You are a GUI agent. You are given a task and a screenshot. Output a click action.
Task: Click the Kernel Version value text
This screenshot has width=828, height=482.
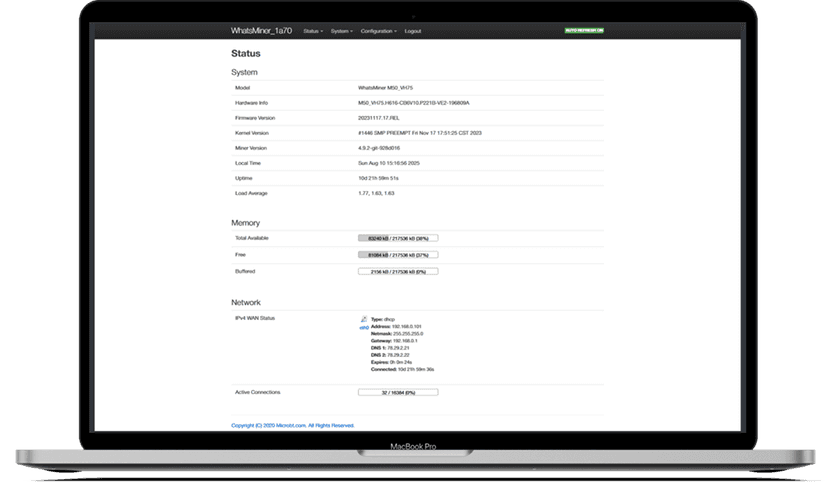click(421, 133)
